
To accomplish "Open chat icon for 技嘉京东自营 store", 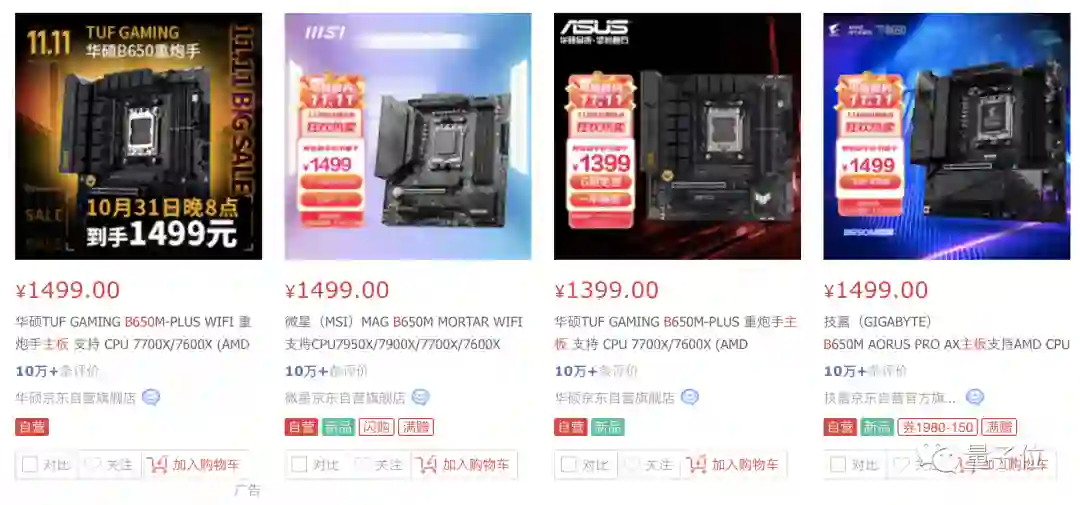I will point(974,398).
